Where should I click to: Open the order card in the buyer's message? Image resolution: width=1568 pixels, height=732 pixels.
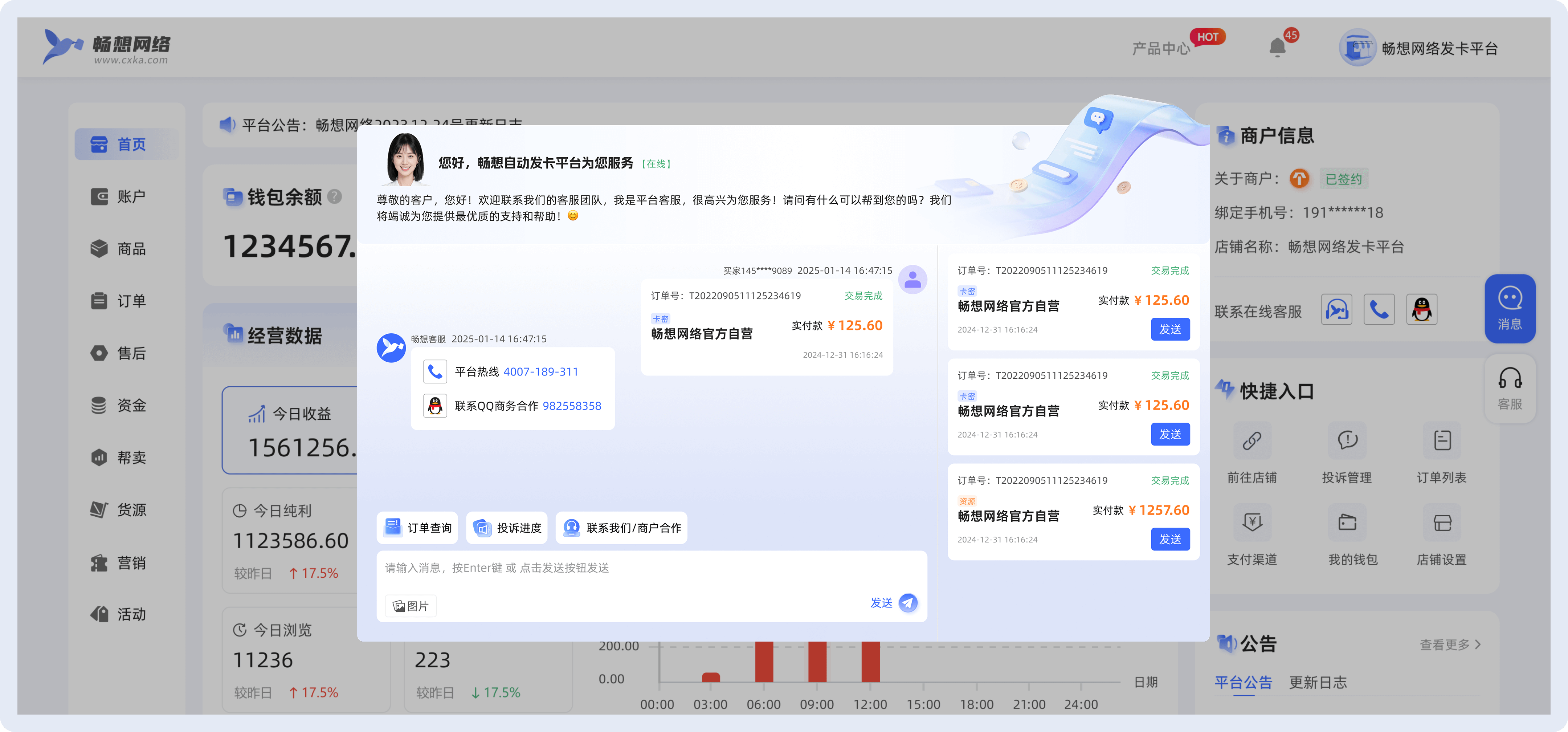pos(766,327)
